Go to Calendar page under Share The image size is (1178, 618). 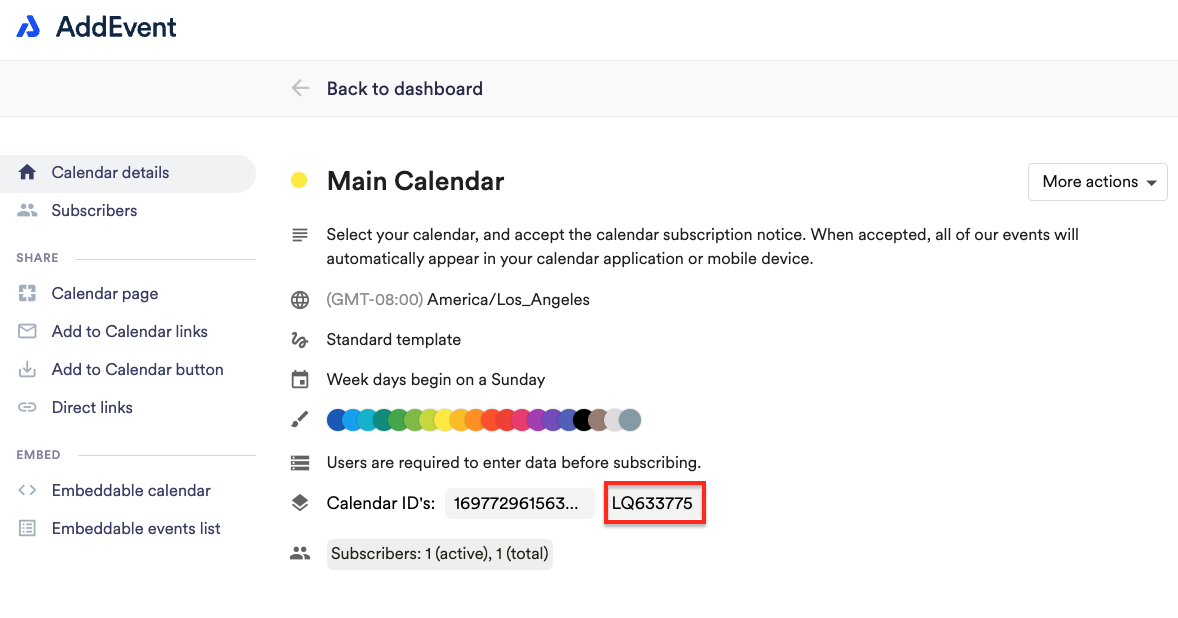coord(104,294)
